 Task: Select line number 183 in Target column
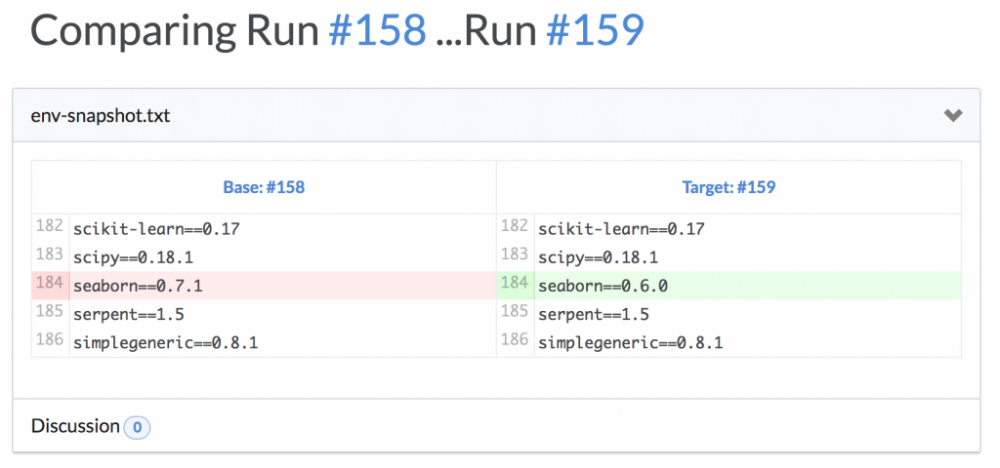click(x=514, y=256)
